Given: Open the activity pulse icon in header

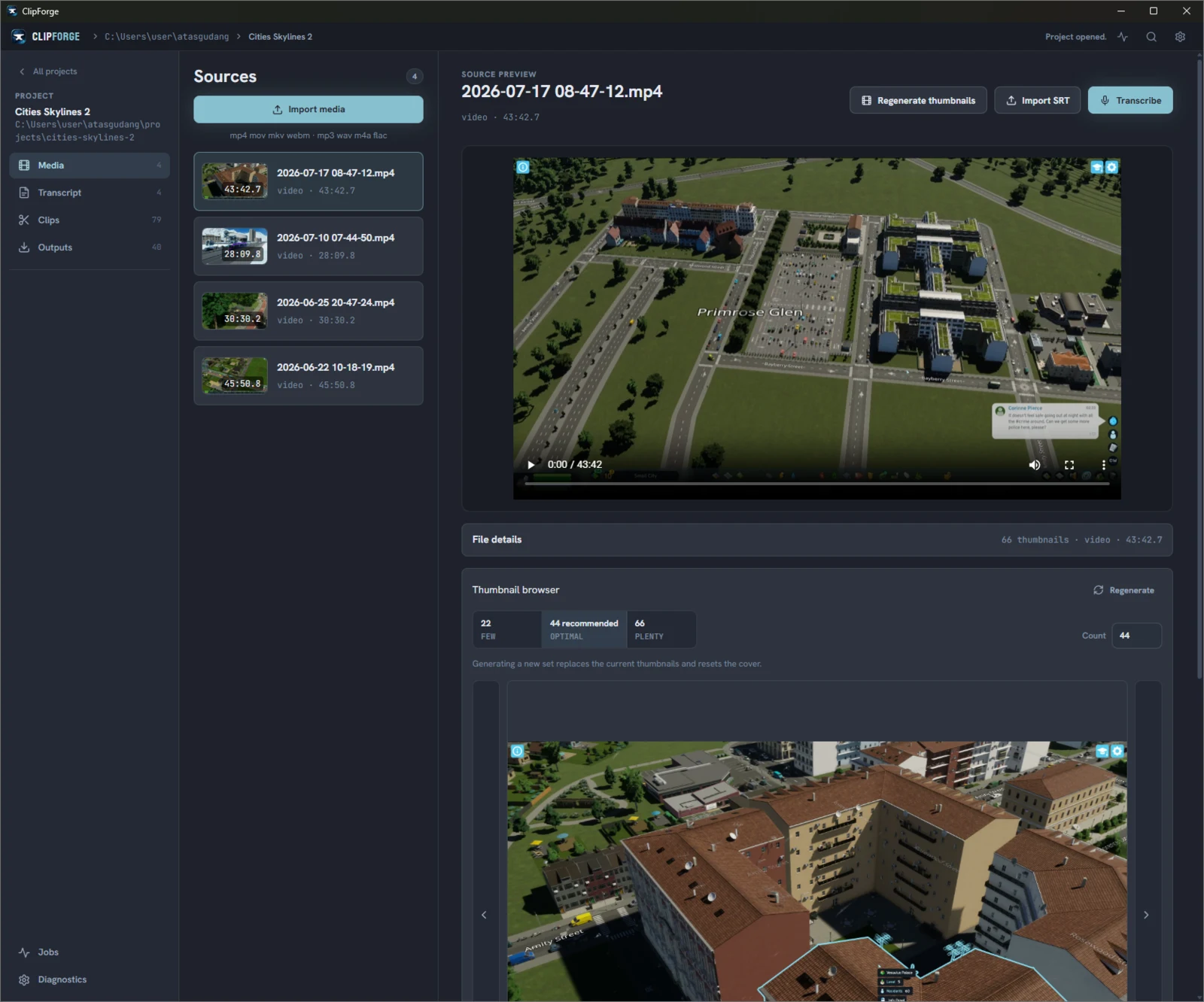Looking at the screenshot, I should coord(1122,37).
